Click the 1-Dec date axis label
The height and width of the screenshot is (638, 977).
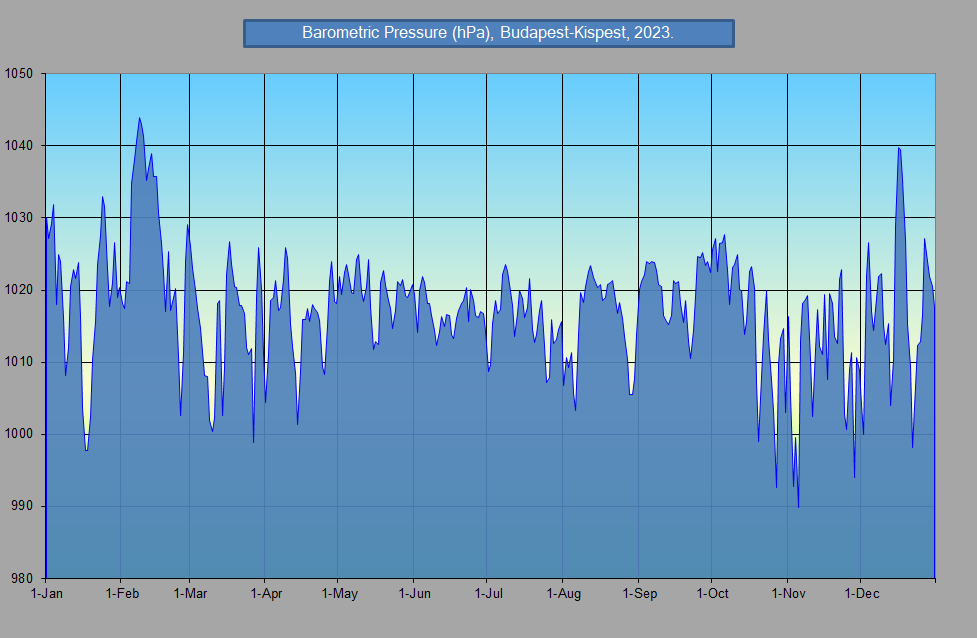(861, 594)
